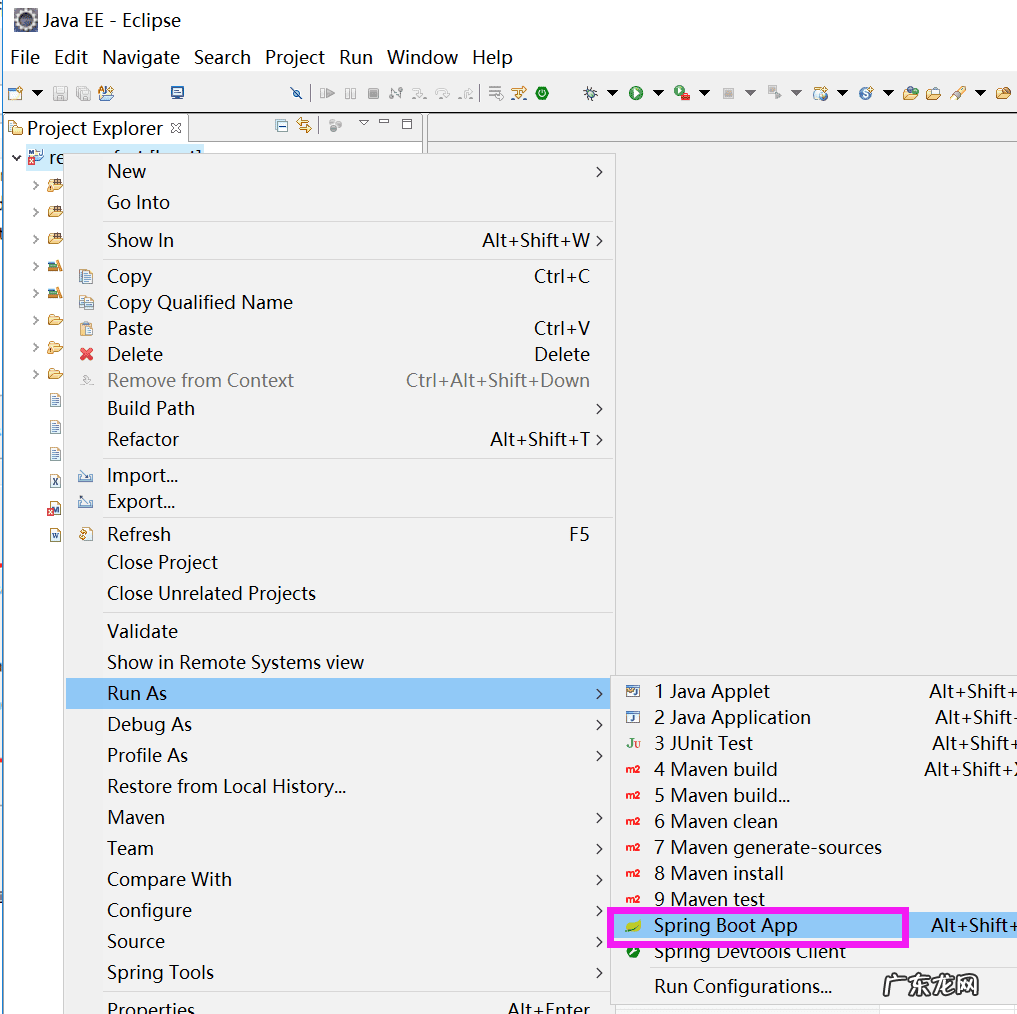Click Delete with red X icon

[134, 354]
